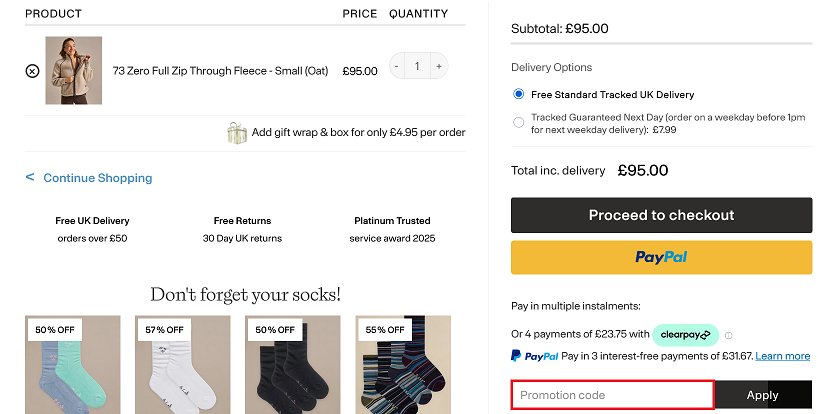Image resolution: width=825 pixels, height=414 pixels.
Task: Open the fleece product thumbnail
Action: click(x=74, y=70)
